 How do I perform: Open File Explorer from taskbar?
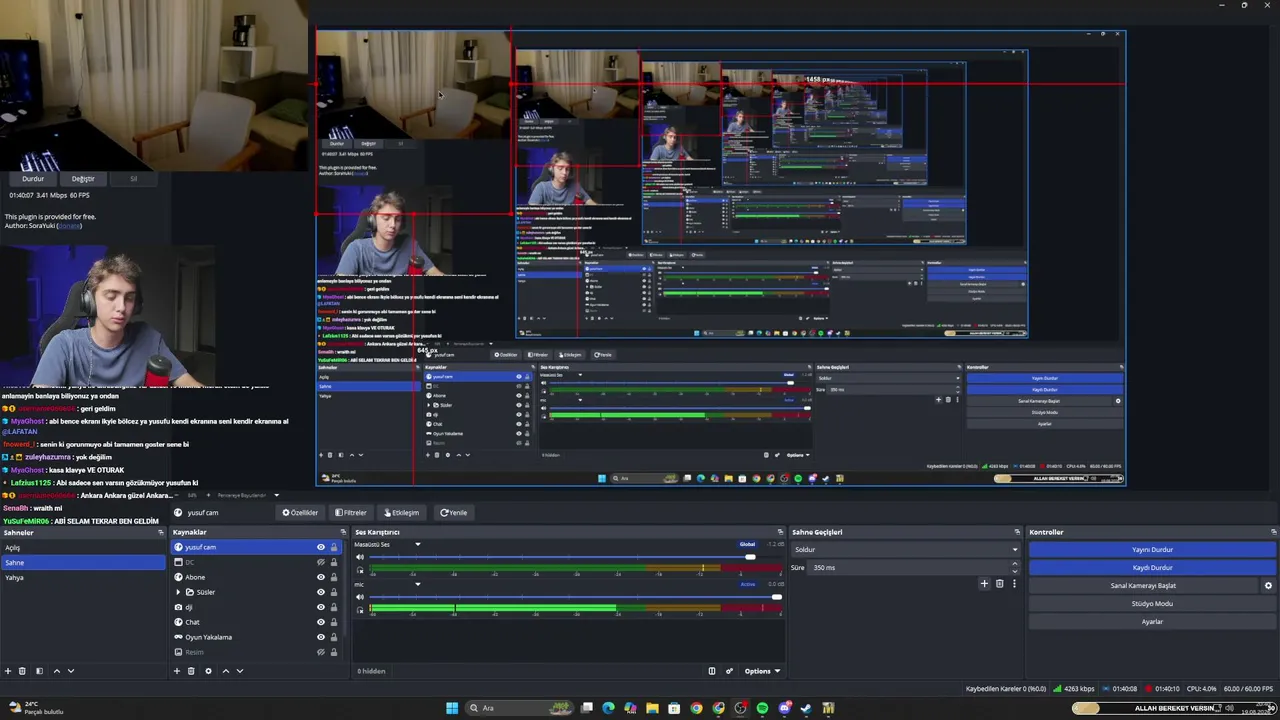(x=652, y=708)
